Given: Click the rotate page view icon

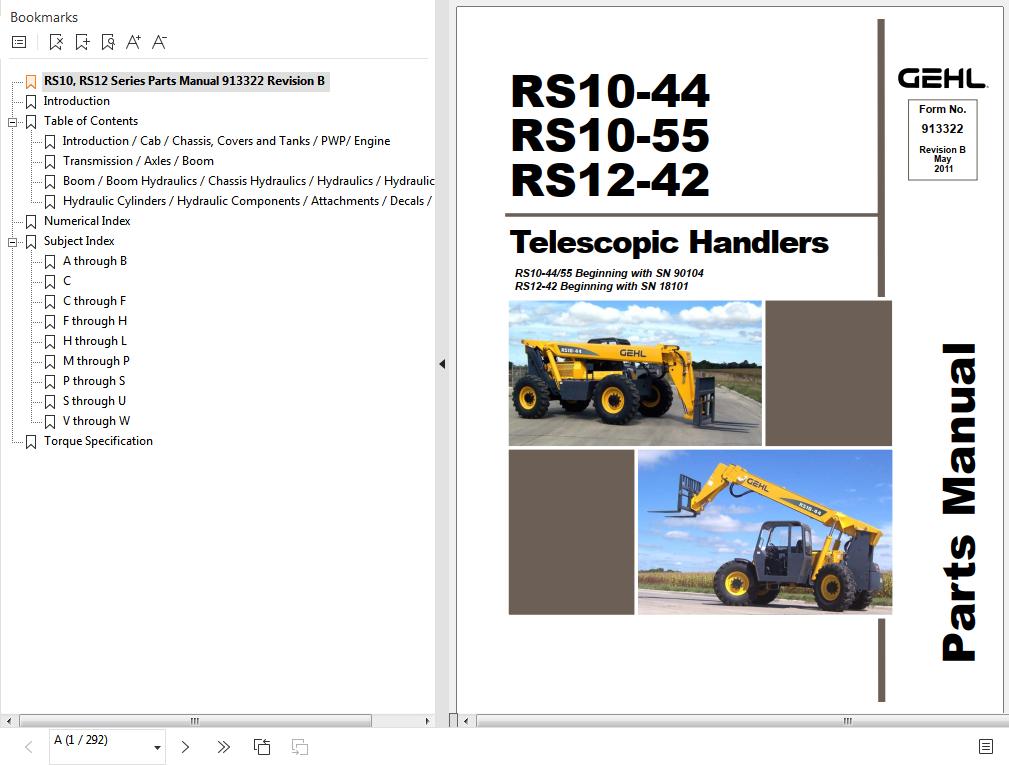Looking at the screenshot, I should pos(262,747).
